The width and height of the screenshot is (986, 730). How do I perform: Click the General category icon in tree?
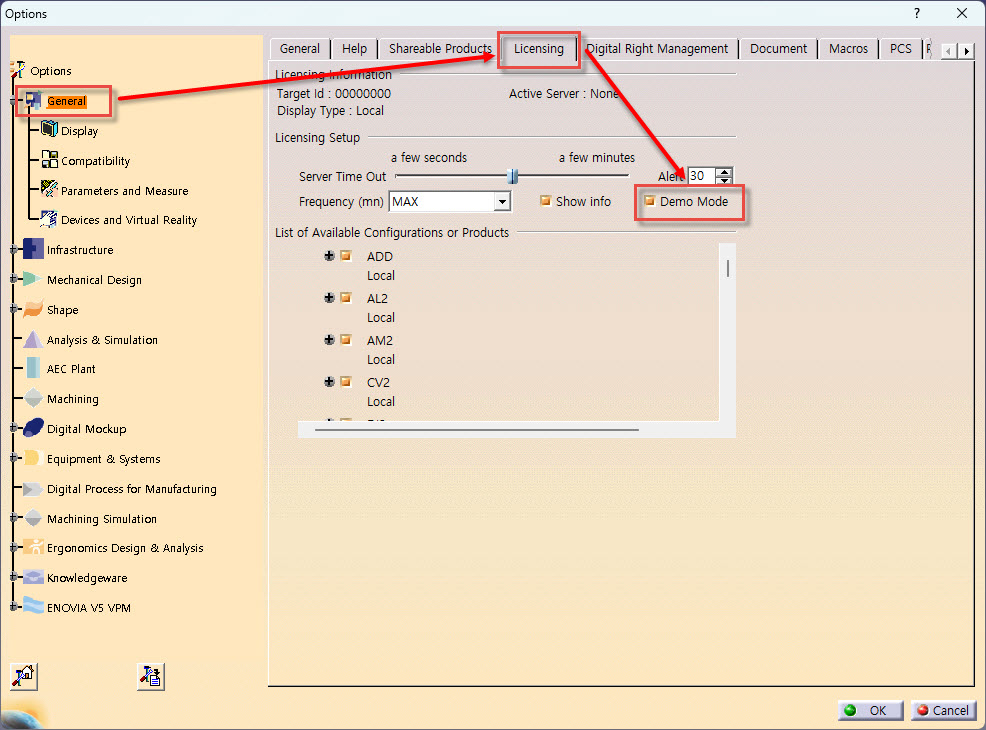[x=34, y=101]
